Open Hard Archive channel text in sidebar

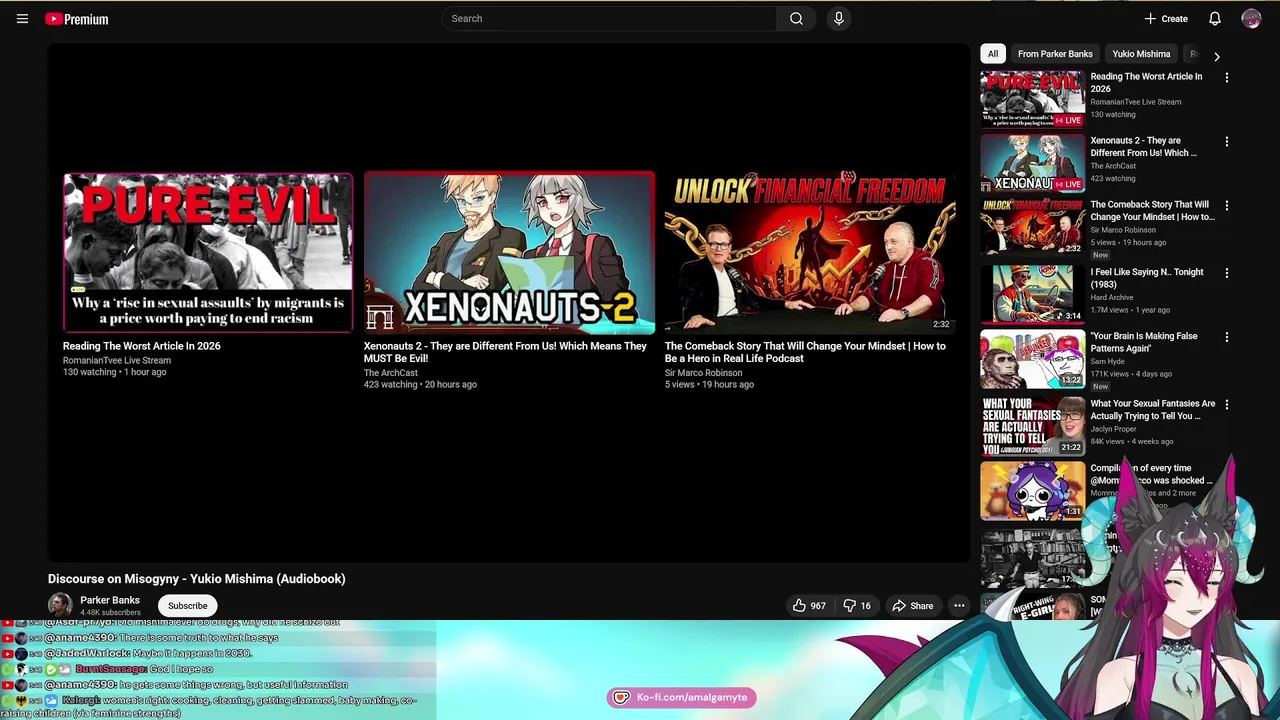click(x=1112, y=297)
